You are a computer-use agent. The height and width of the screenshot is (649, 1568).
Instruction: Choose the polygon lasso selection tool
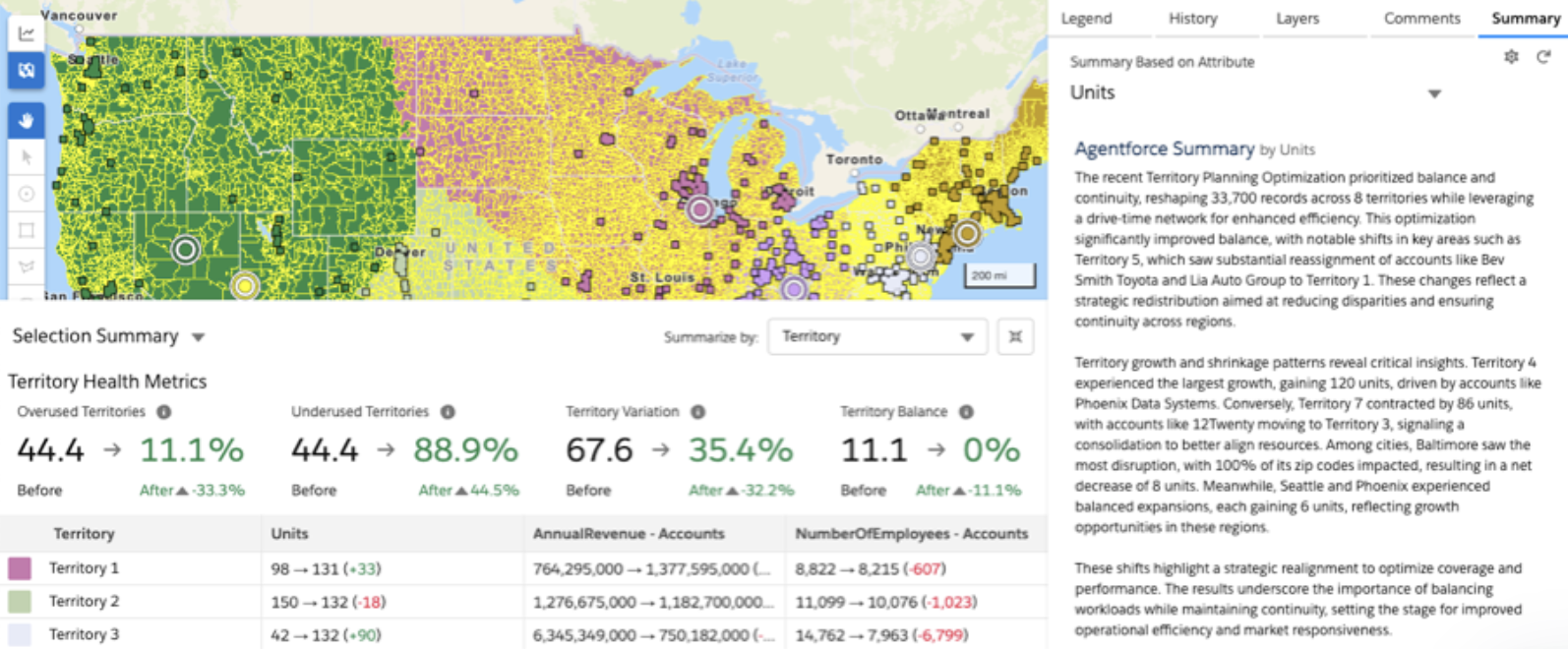click(x=27, y=266)
